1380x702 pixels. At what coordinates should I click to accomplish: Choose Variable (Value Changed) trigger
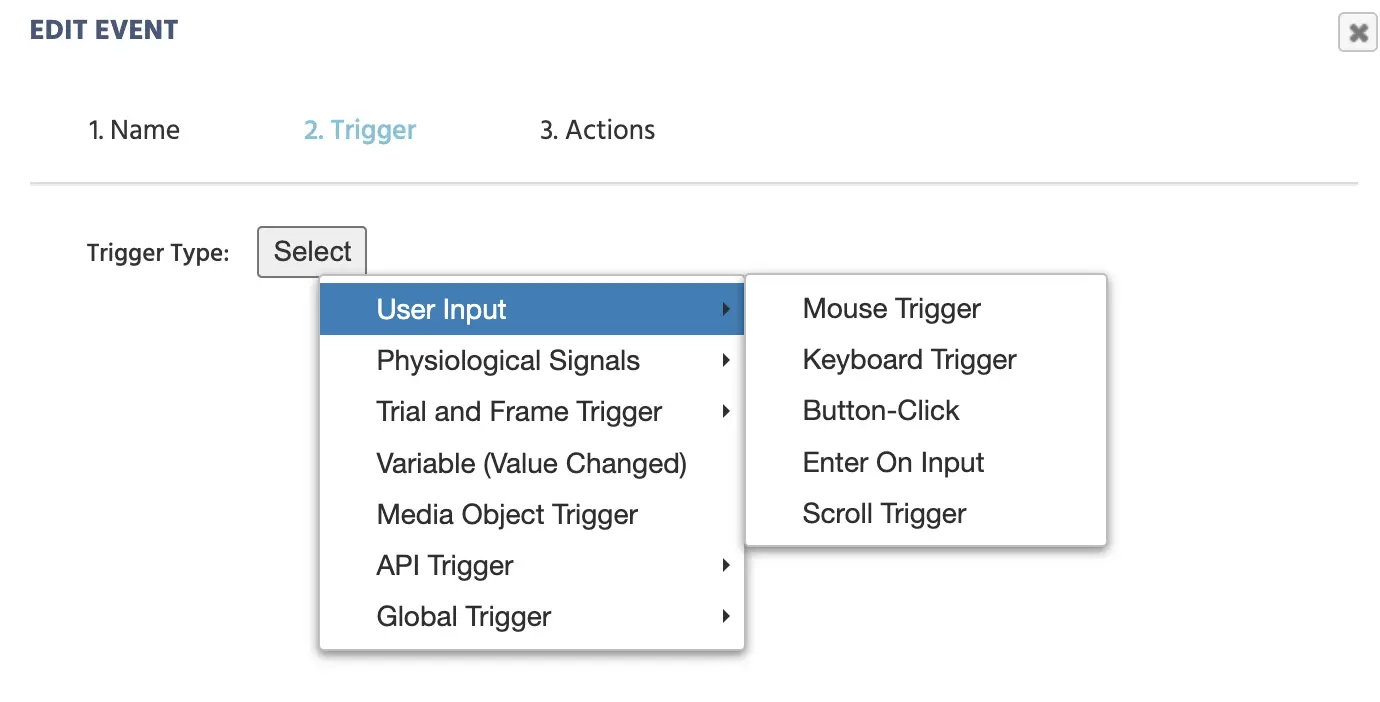pos(531,464)
